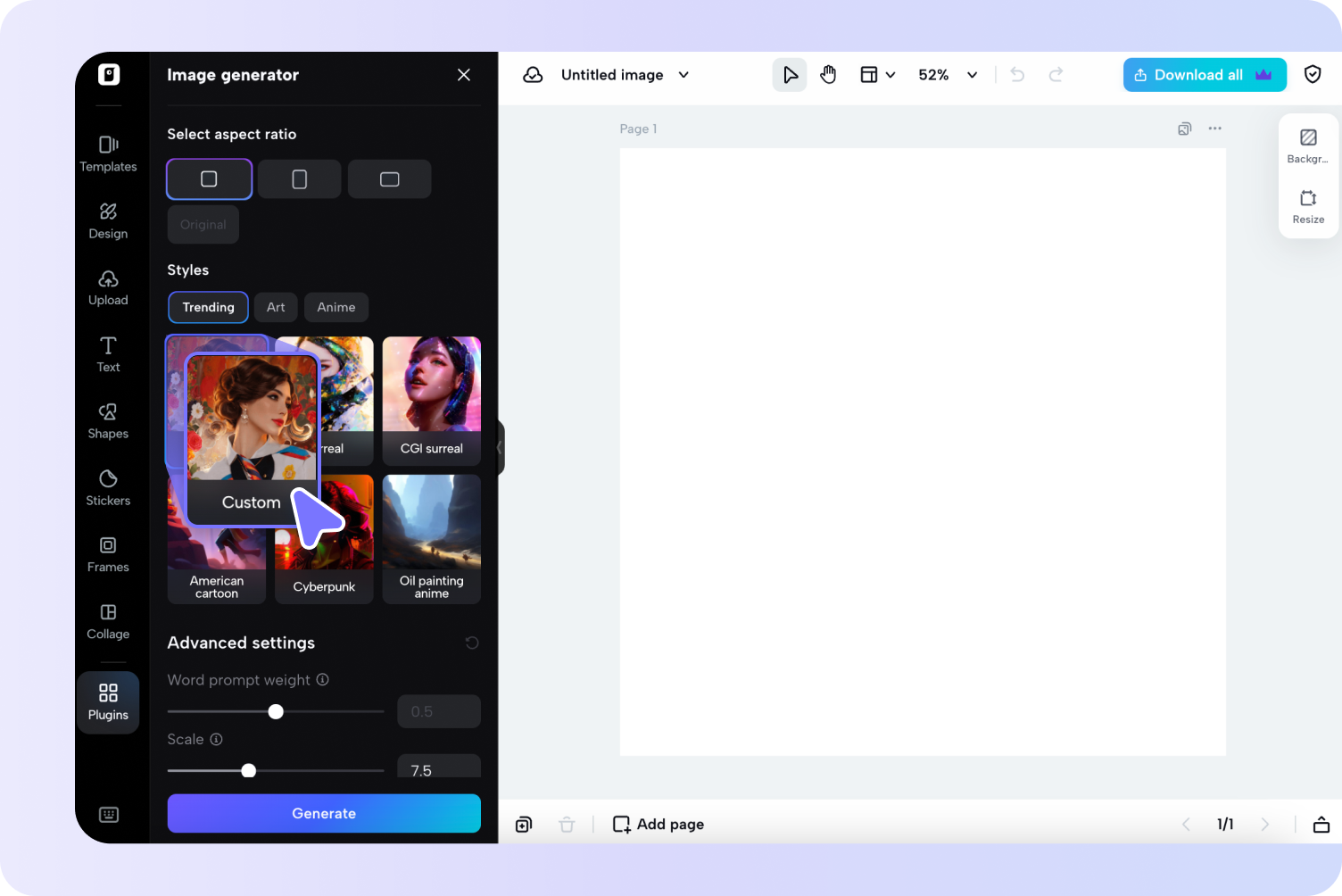Duplicate Page 1 using the copy icon
The width and height of the screenshot is (1342, 896).
click(x=1185, y=129)
